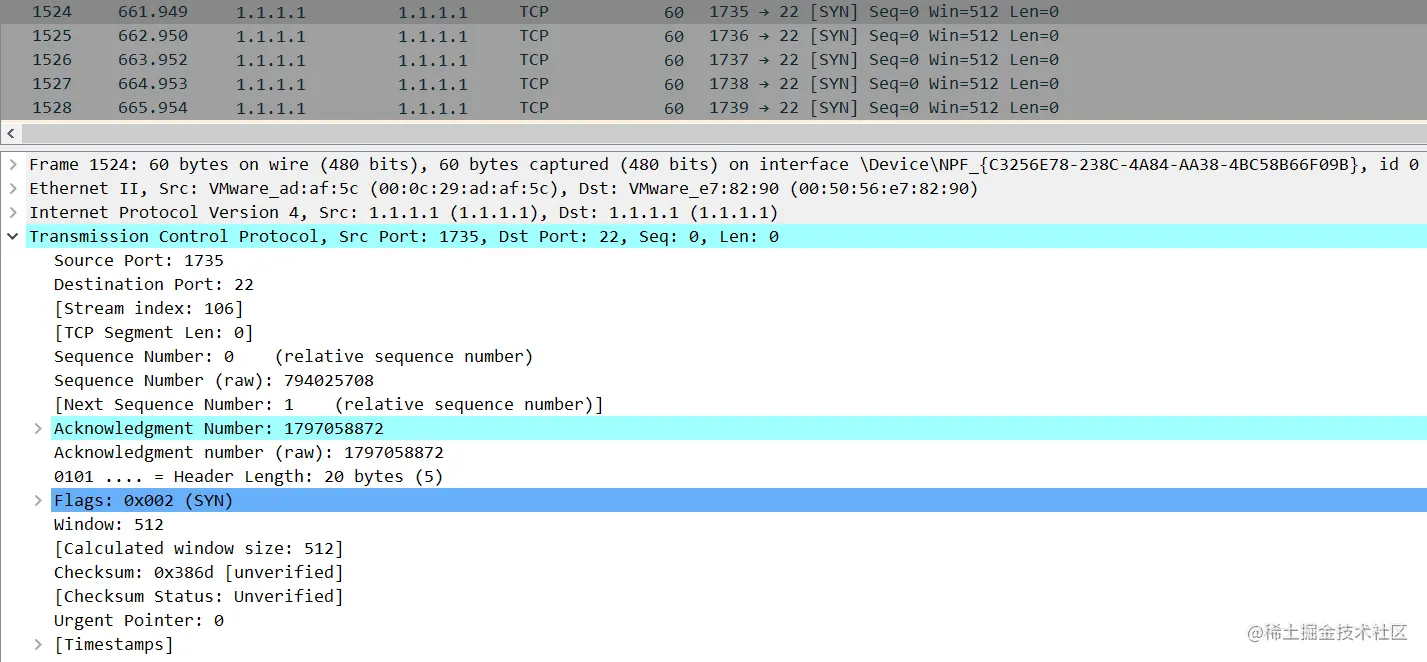The width and height of the screenshot is (1427, 662).
Task: Select the Window: 512 field
Action: tap(109, 525)
